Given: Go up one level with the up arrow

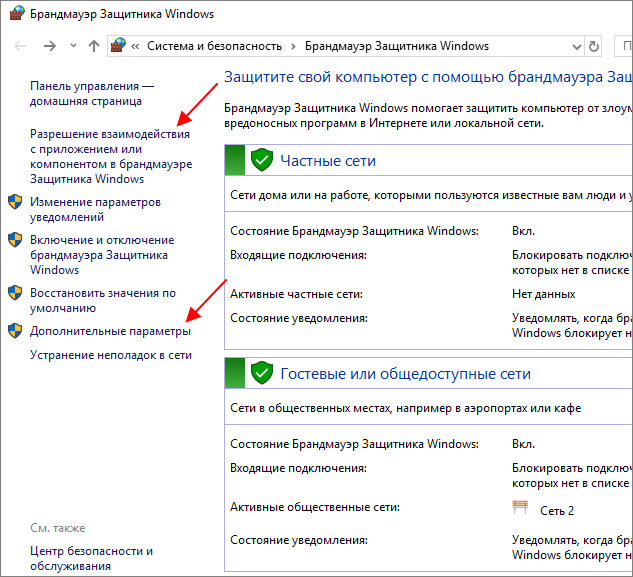Looking at the screenshot, I should pos(94,46).
